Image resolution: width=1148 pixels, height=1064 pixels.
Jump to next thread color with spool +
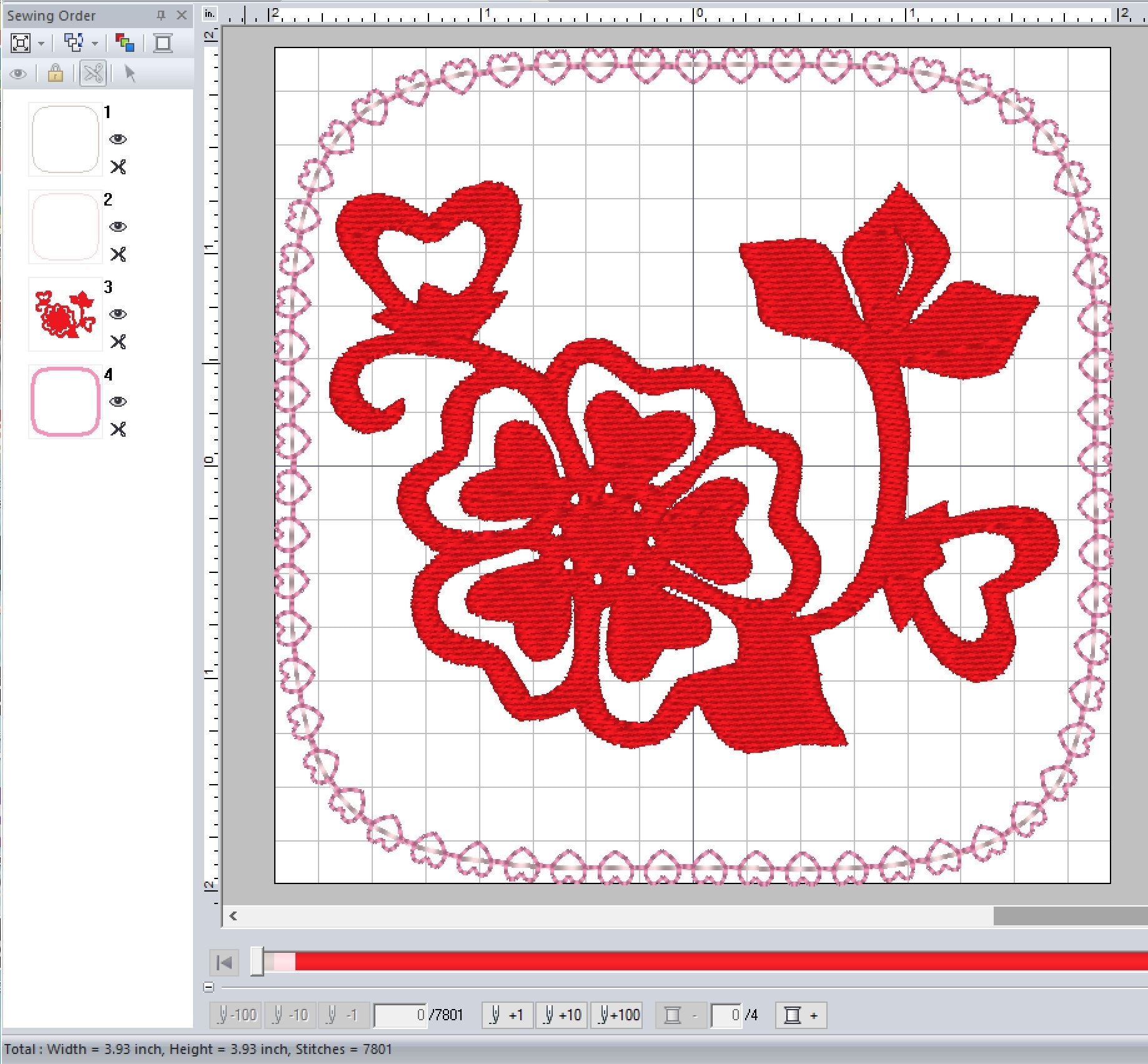(x=801, y=1015)
